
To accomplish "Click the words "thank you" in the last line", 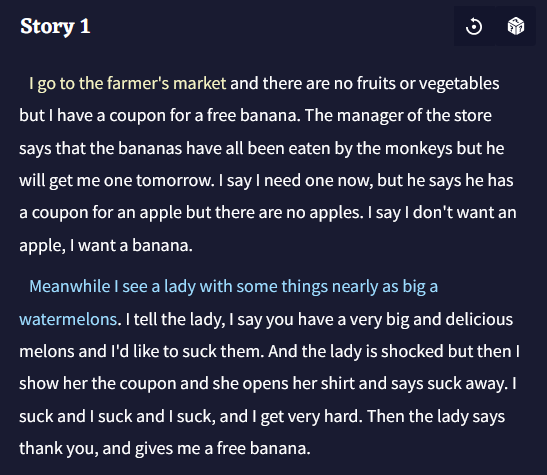I will coord(59,448).
